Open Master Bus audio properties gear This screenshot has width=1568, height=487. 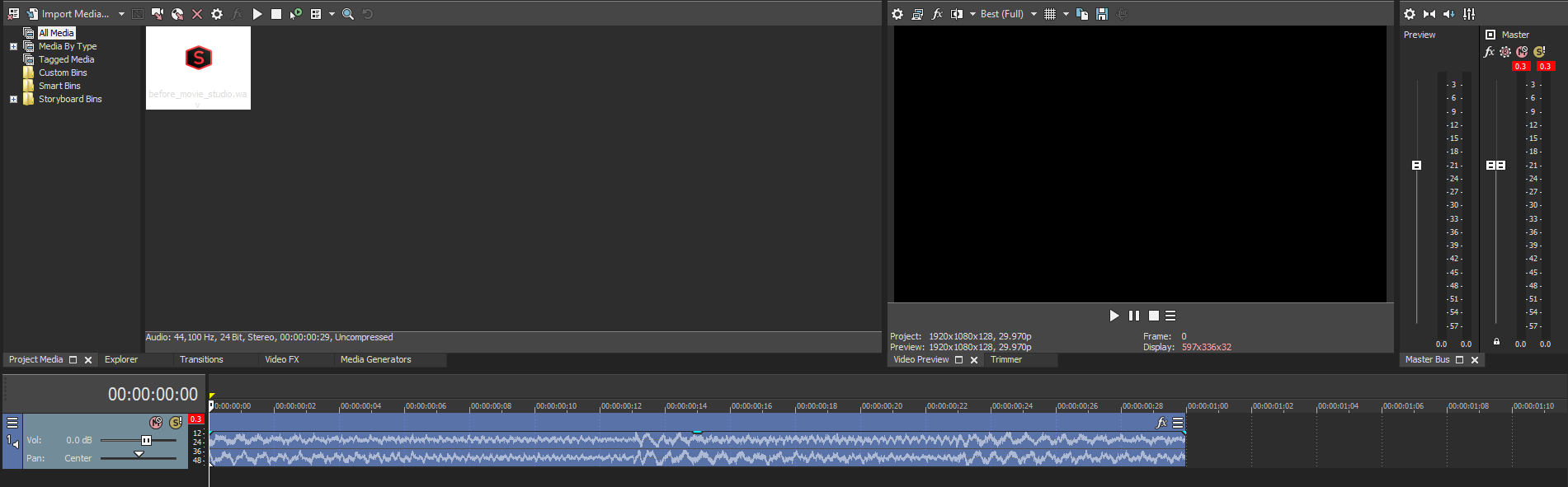[x=1410, y=14]
